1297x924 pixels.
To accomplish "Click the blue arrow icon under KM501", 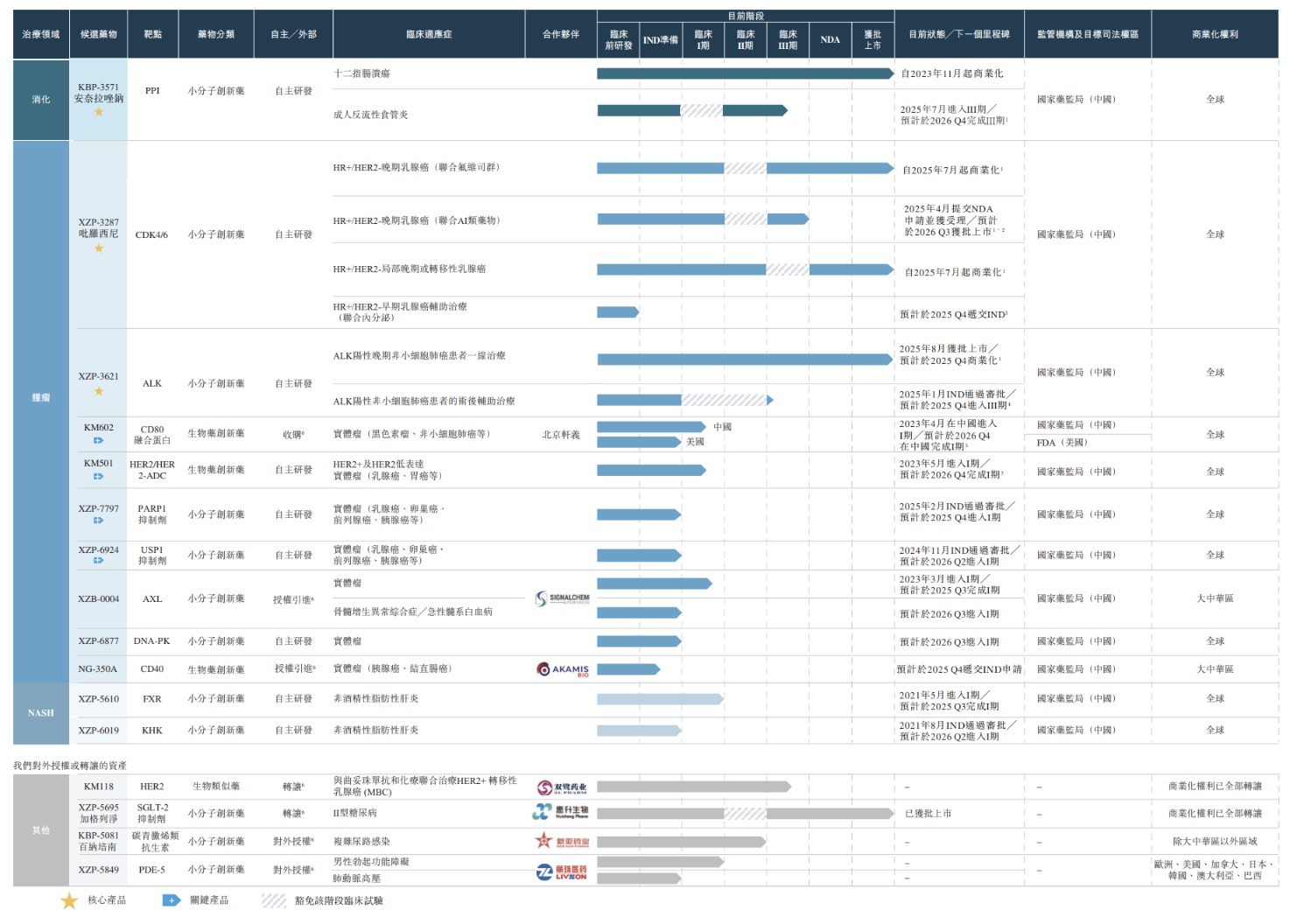I will point(99,476).
